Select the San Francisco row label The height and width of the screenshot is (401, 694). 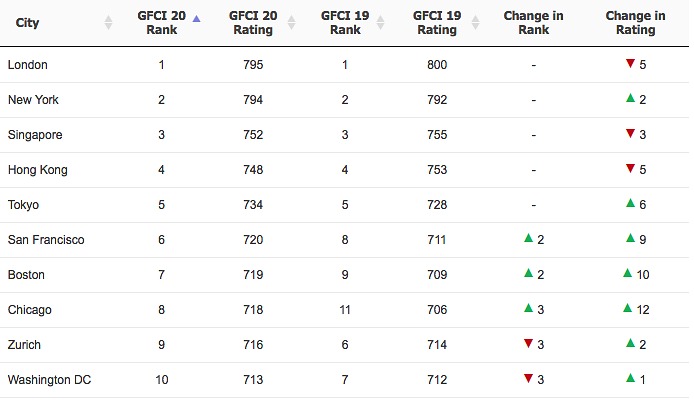point(46,240)
